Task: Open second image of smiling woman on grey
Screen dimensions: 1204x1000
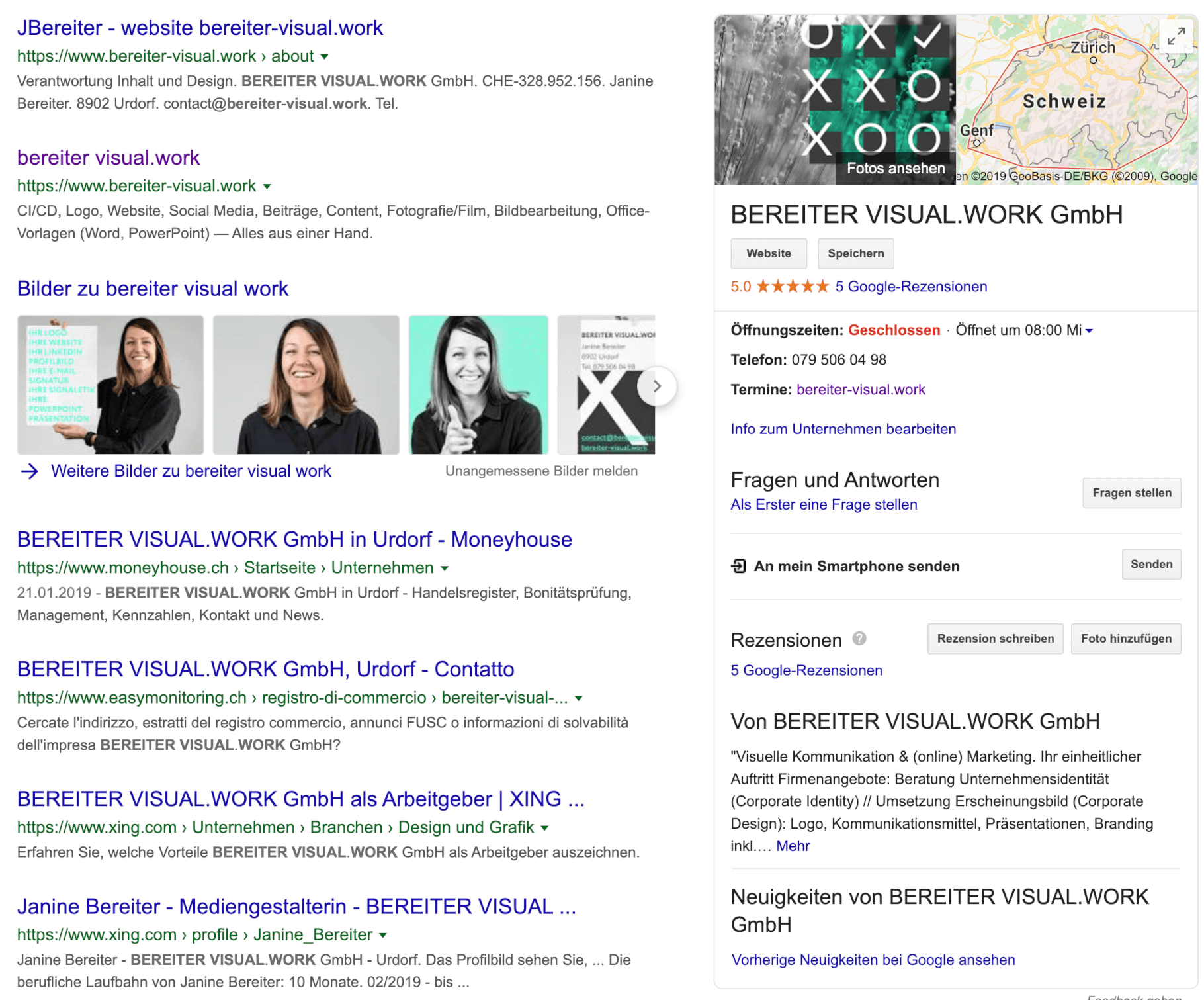Action: point(306,385)
